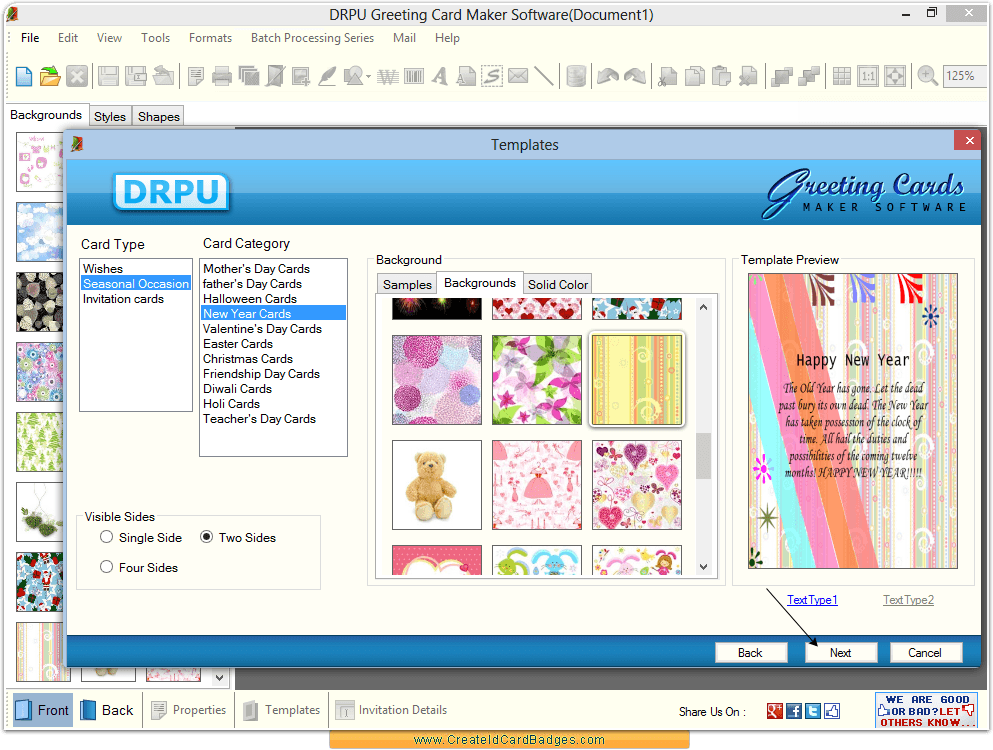Select the text 'A' tool icon

coord(440,77)
